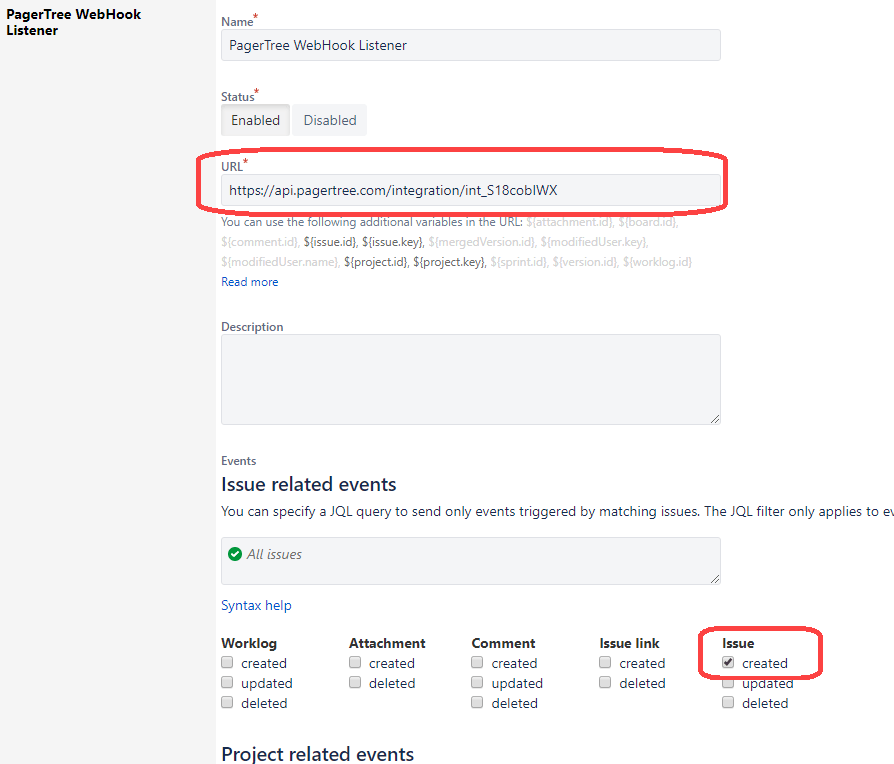Open the Syntax help link
The height and width of the screenshot is (764, 894).
click(x=256, y=605)
